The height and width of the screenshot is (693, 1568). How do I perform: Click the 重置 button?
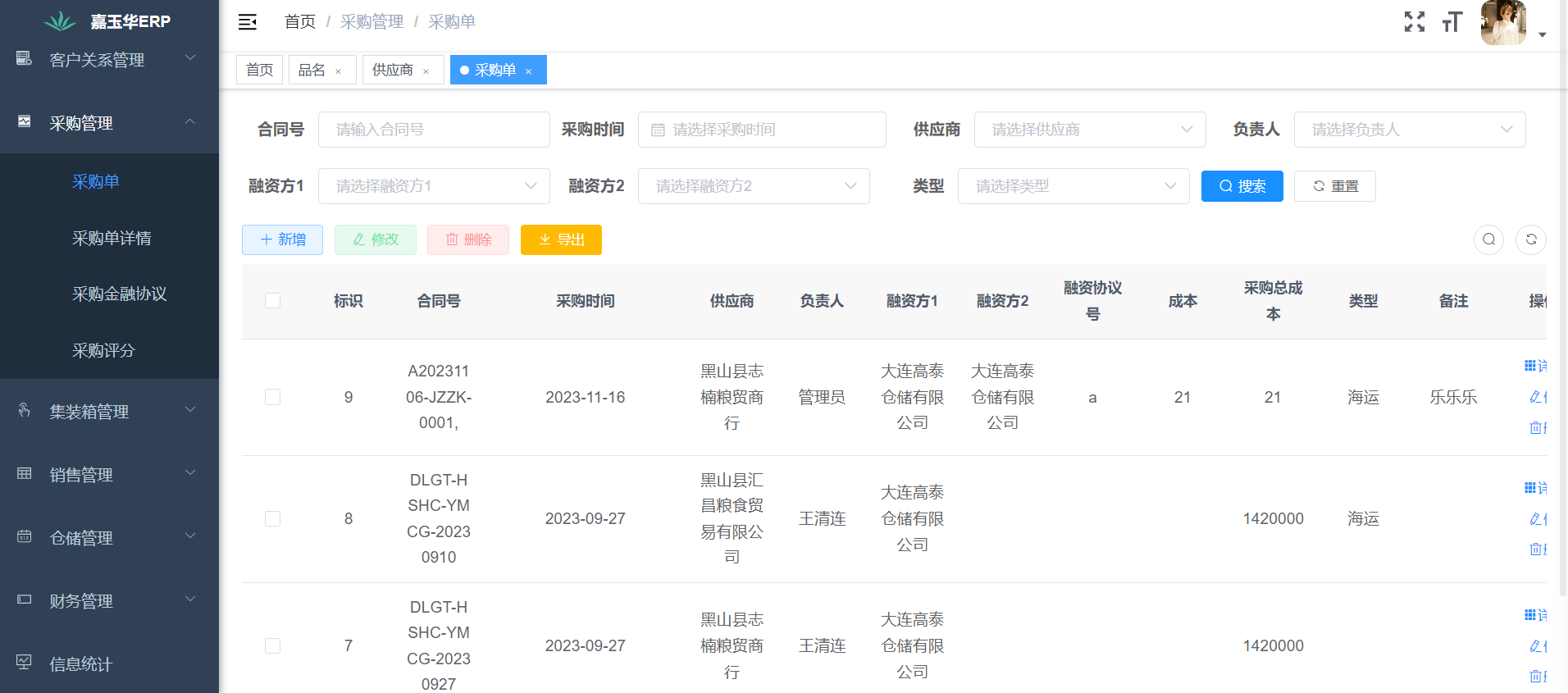tap(1334, 186)
